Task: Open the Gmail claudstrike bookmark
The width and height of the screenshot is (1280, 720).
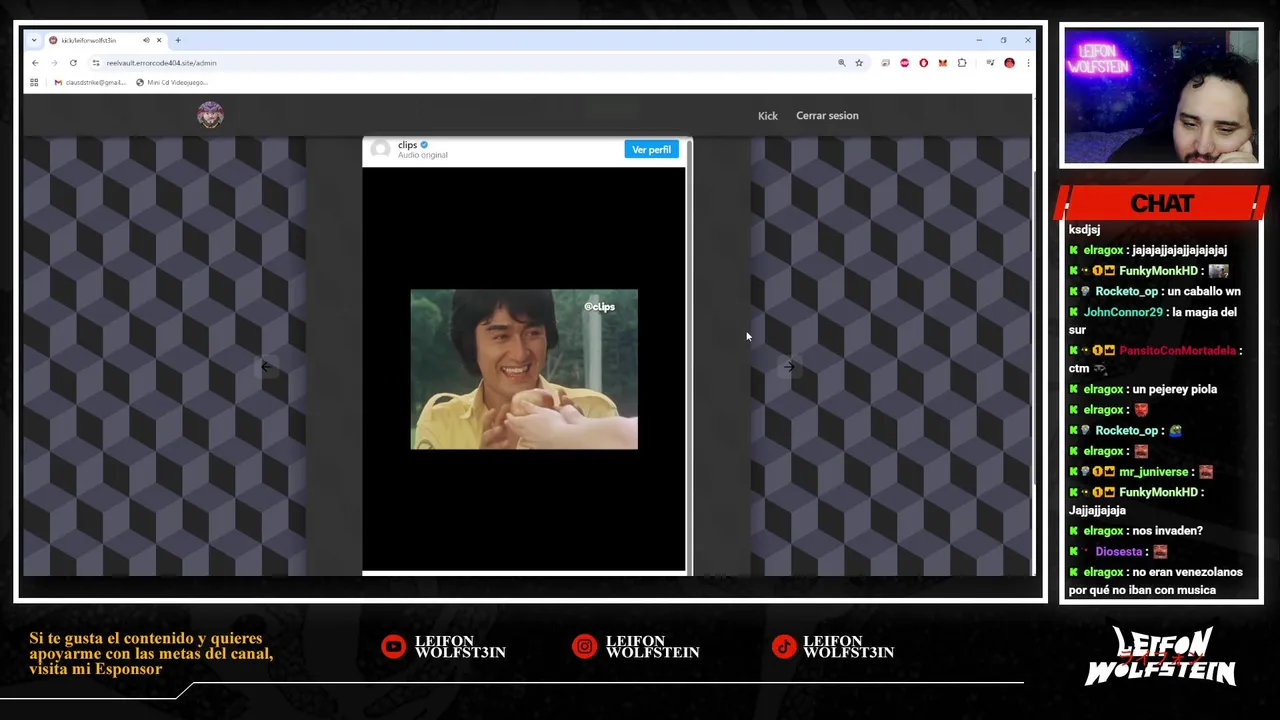Action: (x=88, y=82)
